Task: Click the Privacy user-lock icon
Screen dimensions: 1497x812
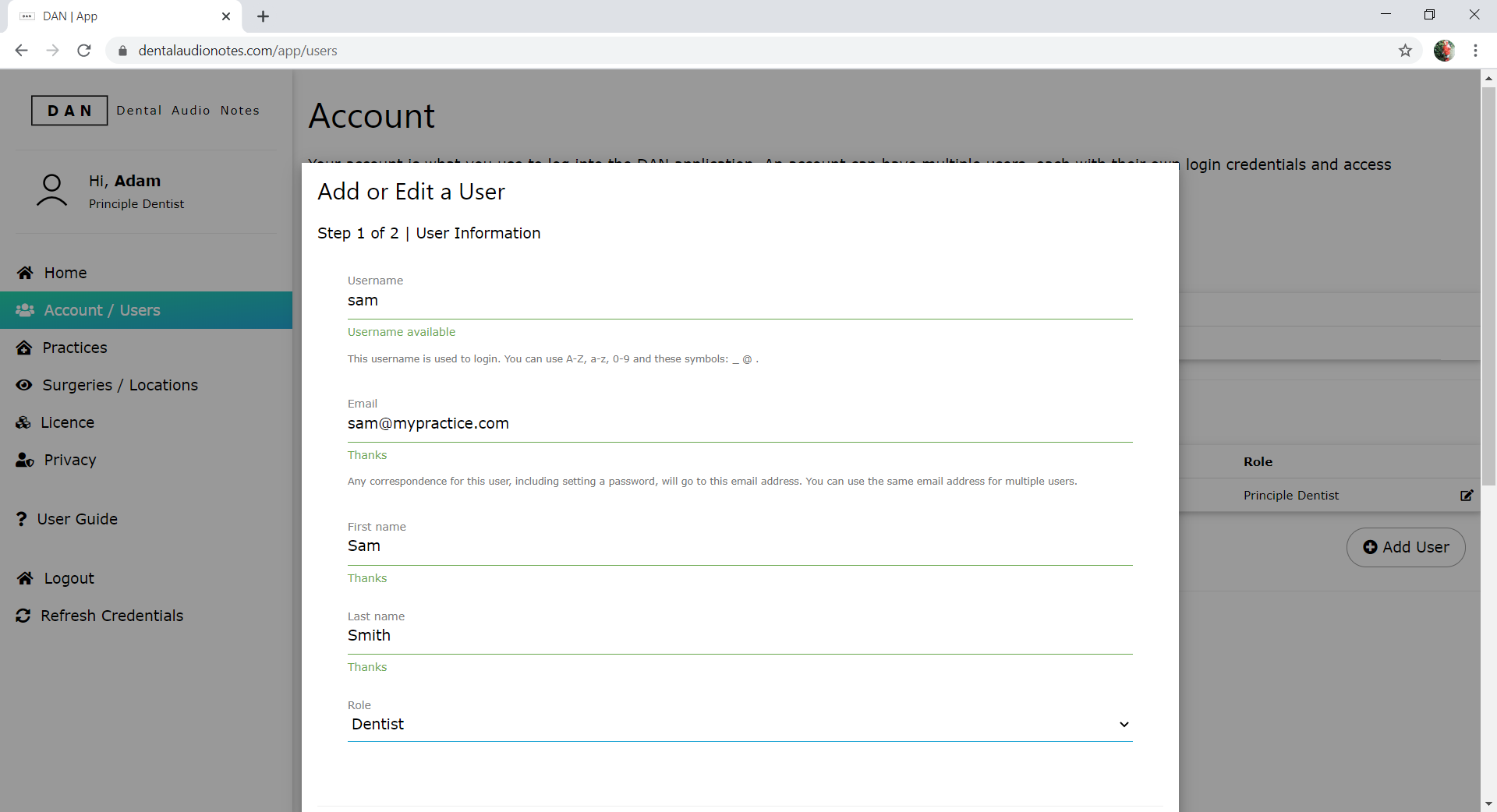Action: (x=24, y=460)
